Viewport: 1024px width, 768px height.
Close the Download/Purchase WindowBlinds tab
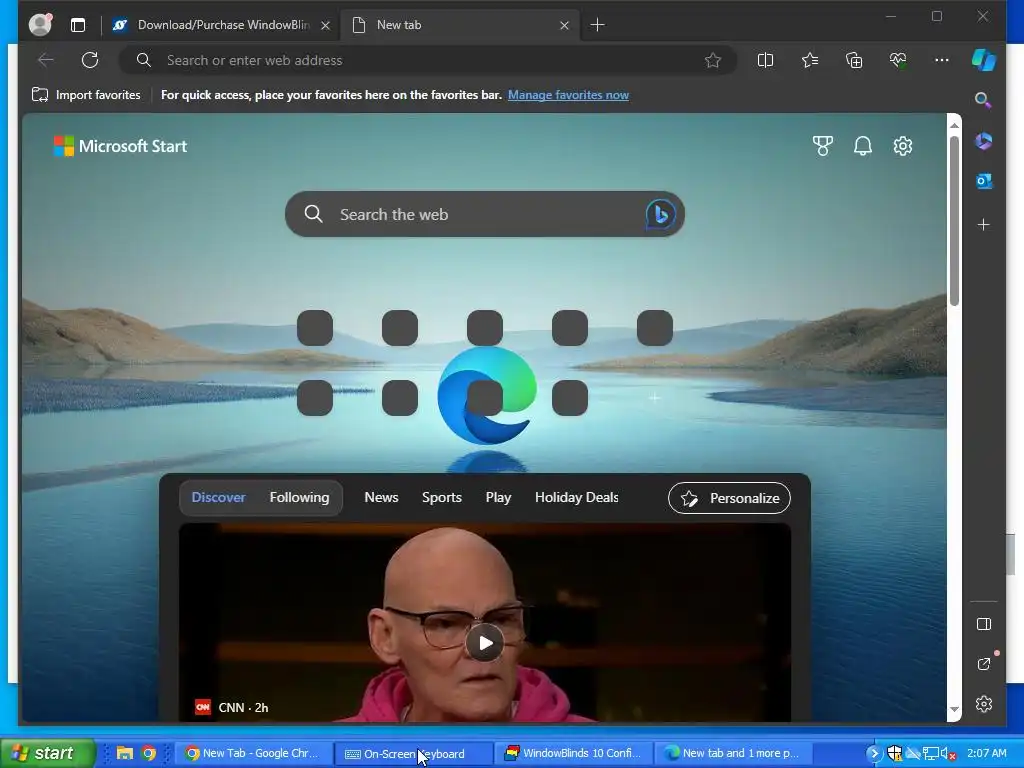coord(325,25)
